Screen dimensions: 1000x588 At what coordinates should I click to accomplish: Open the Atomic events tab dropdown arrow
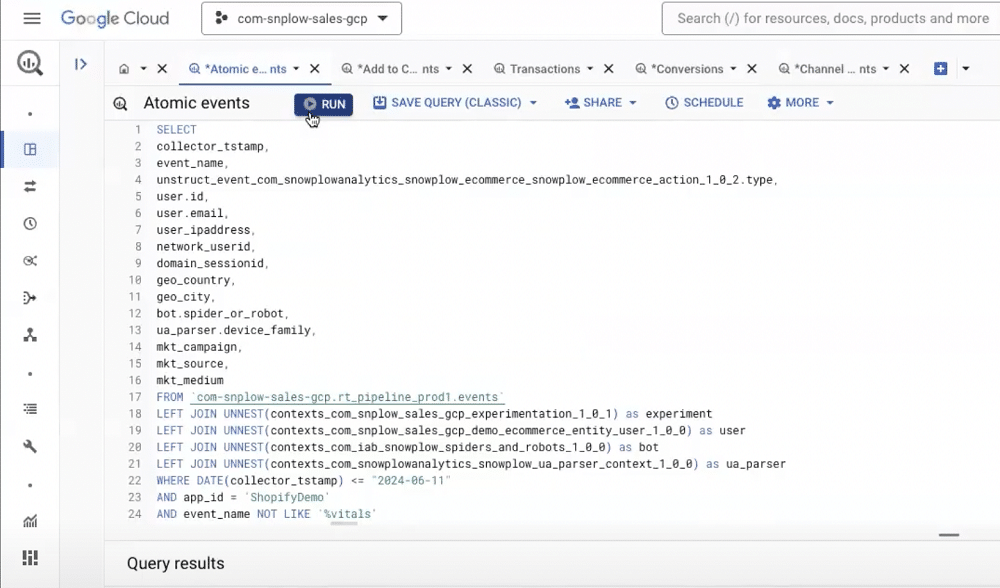tap(296, 69)
